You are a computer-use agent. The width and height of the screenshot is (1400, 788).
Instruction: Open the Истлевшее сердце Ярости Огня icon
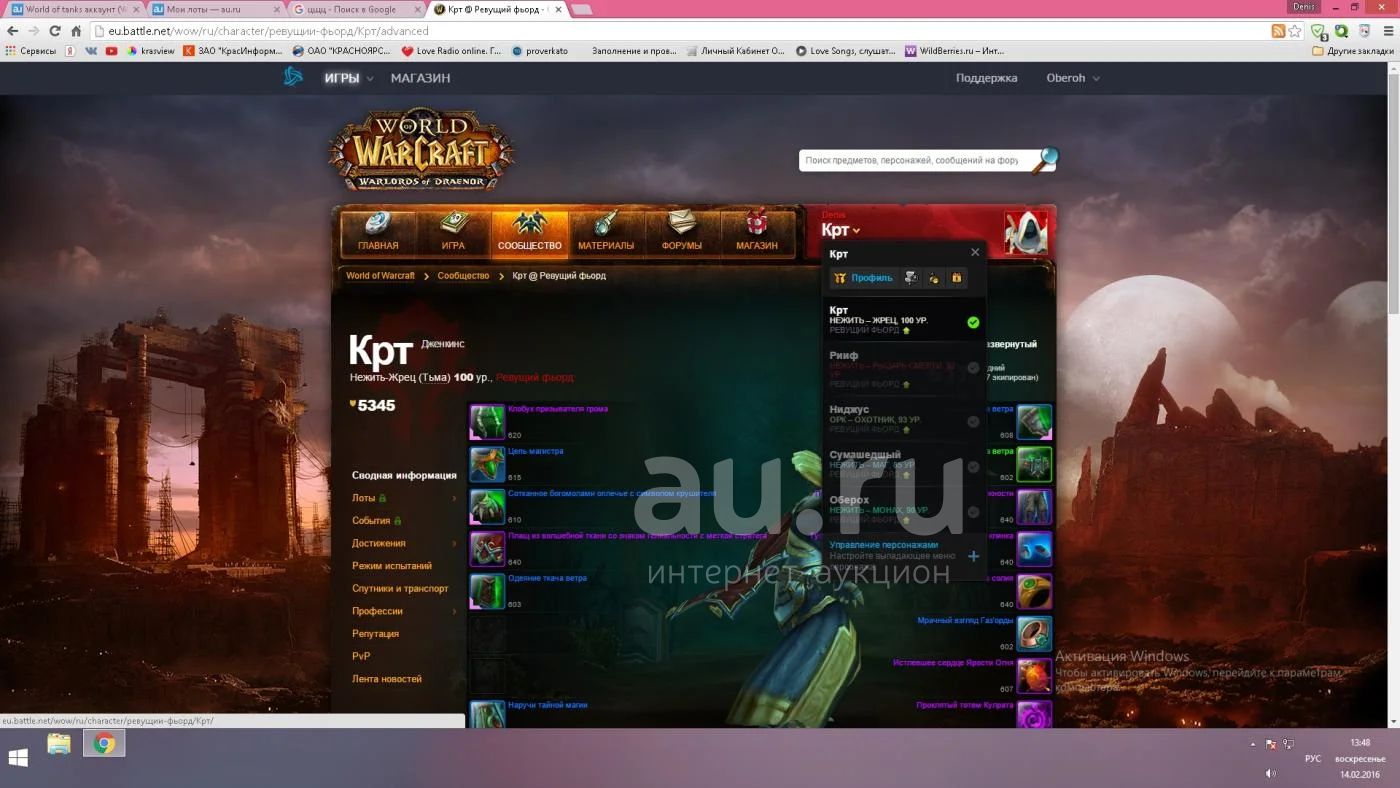tap(1034, 675)
